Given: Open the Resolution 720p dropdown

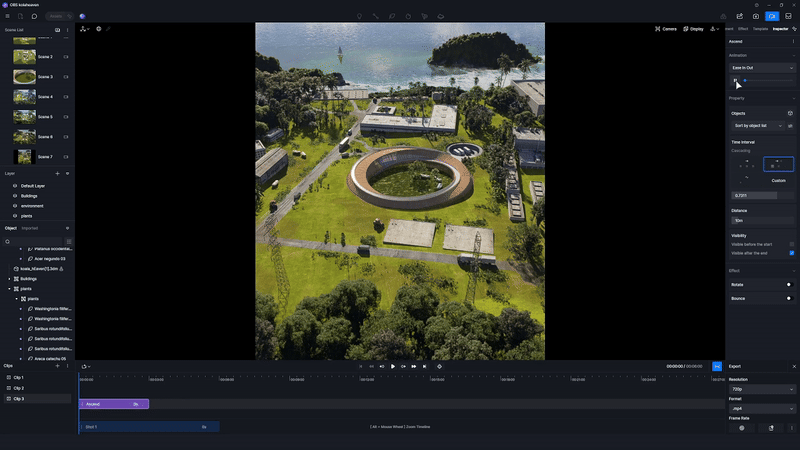Looking at the screenshot, I should click(762, 389).
